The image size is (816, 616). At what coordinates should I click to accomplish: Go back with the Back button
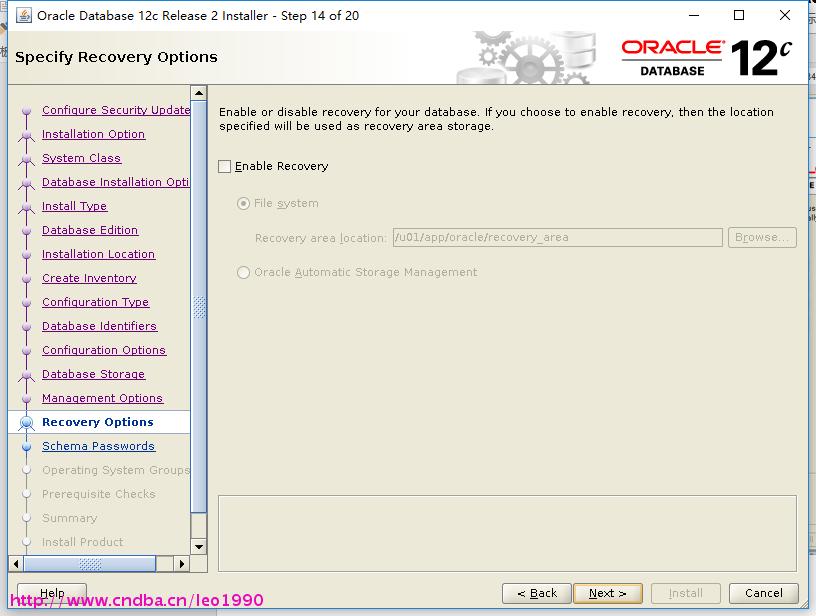pos(537,593)
